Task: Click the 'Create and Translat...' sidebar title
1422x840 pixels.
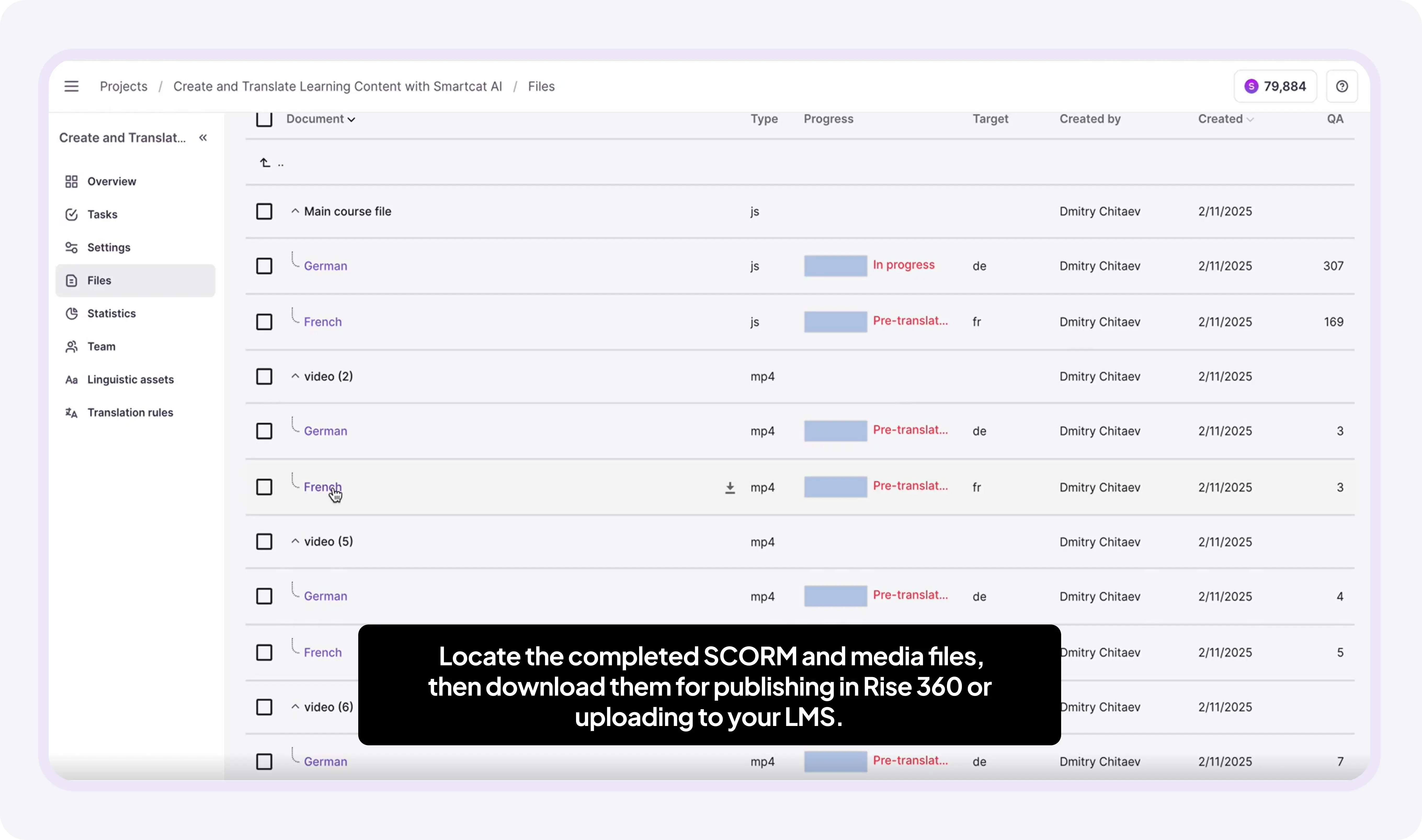Action: (122, 138)
